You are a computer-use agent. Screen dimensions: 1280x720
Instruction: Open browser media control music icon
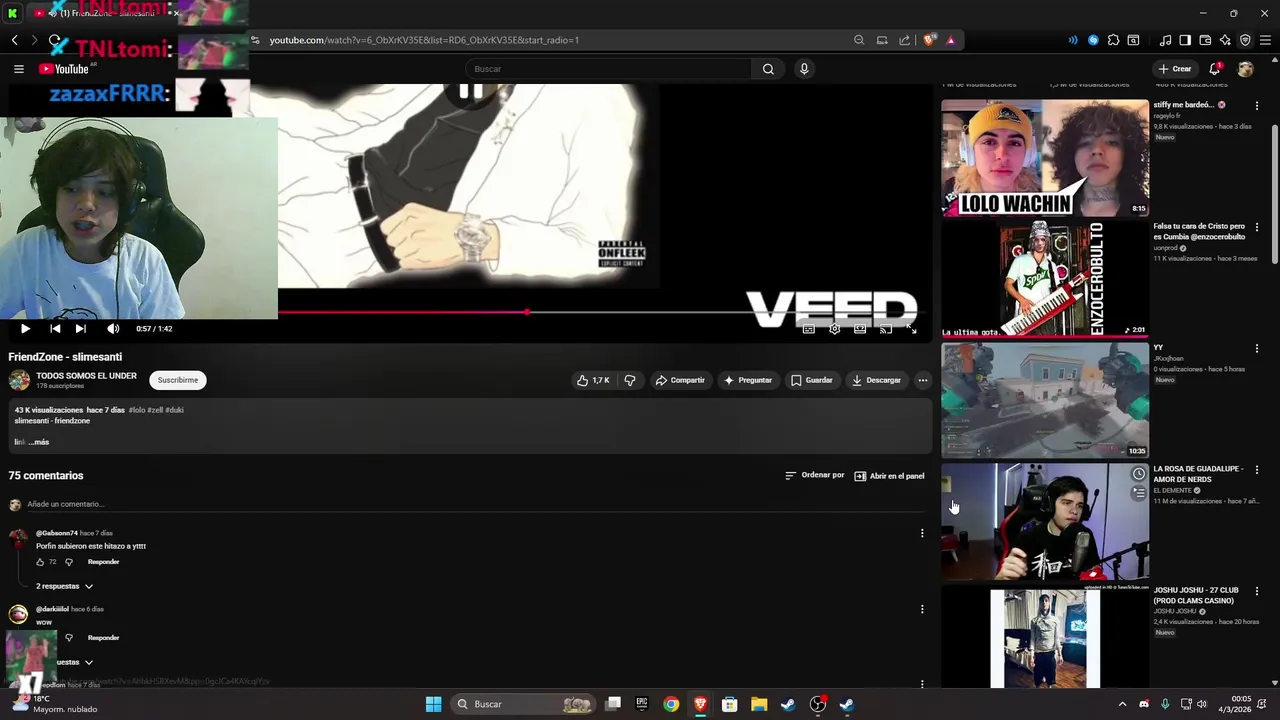1165,40
